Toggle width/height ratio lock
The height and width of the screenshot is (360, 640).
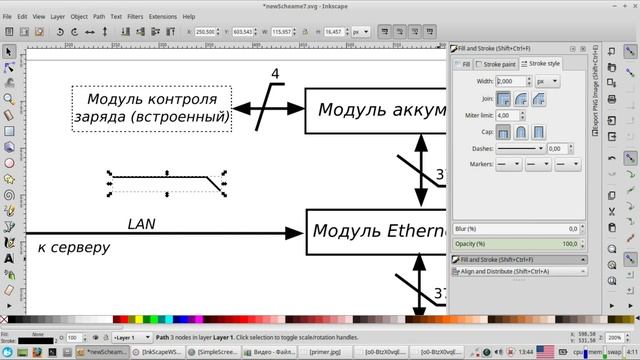(x=305, y=32)
